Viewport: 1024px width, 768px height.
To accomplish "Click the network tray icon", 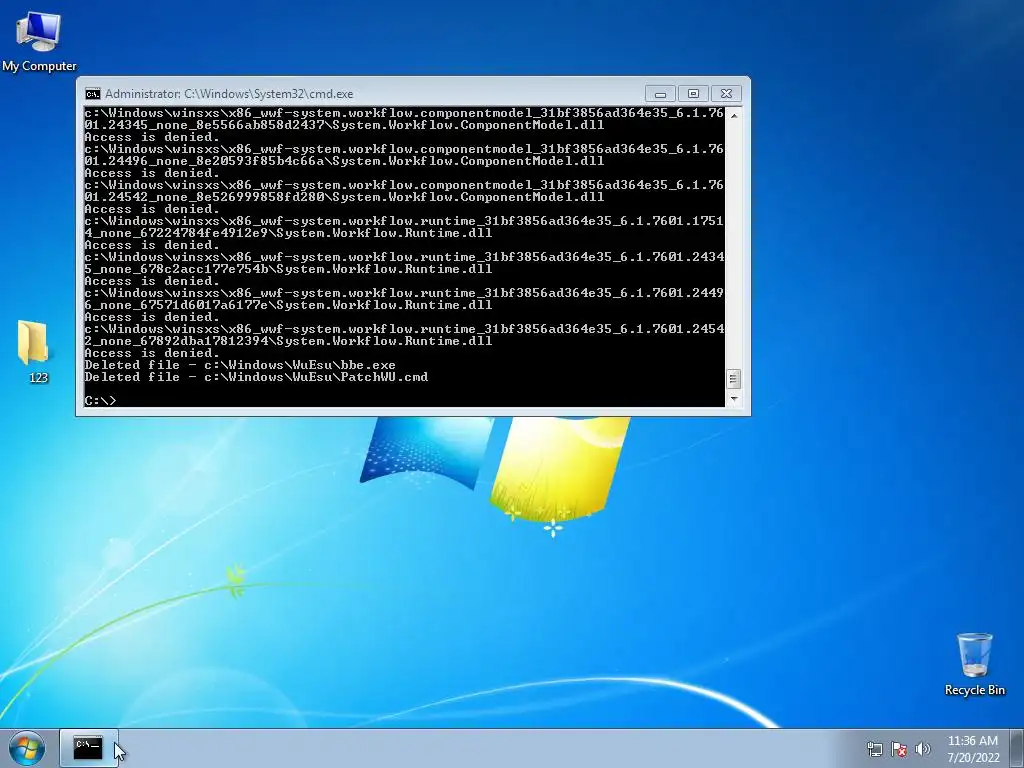I will coord(874,749).
